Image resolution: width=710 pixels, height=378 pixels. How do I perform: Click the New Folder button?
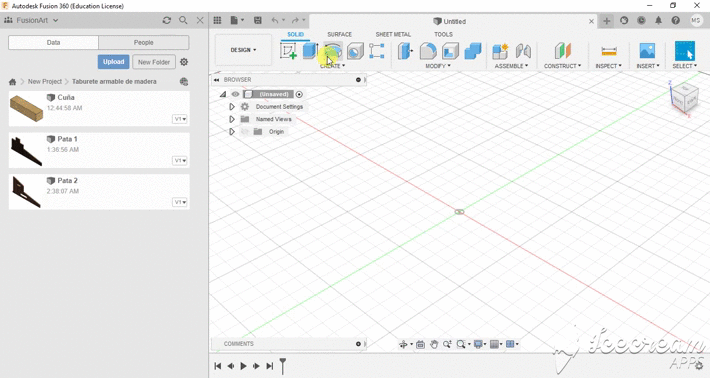pyautogui.click(x=154, y=62)
